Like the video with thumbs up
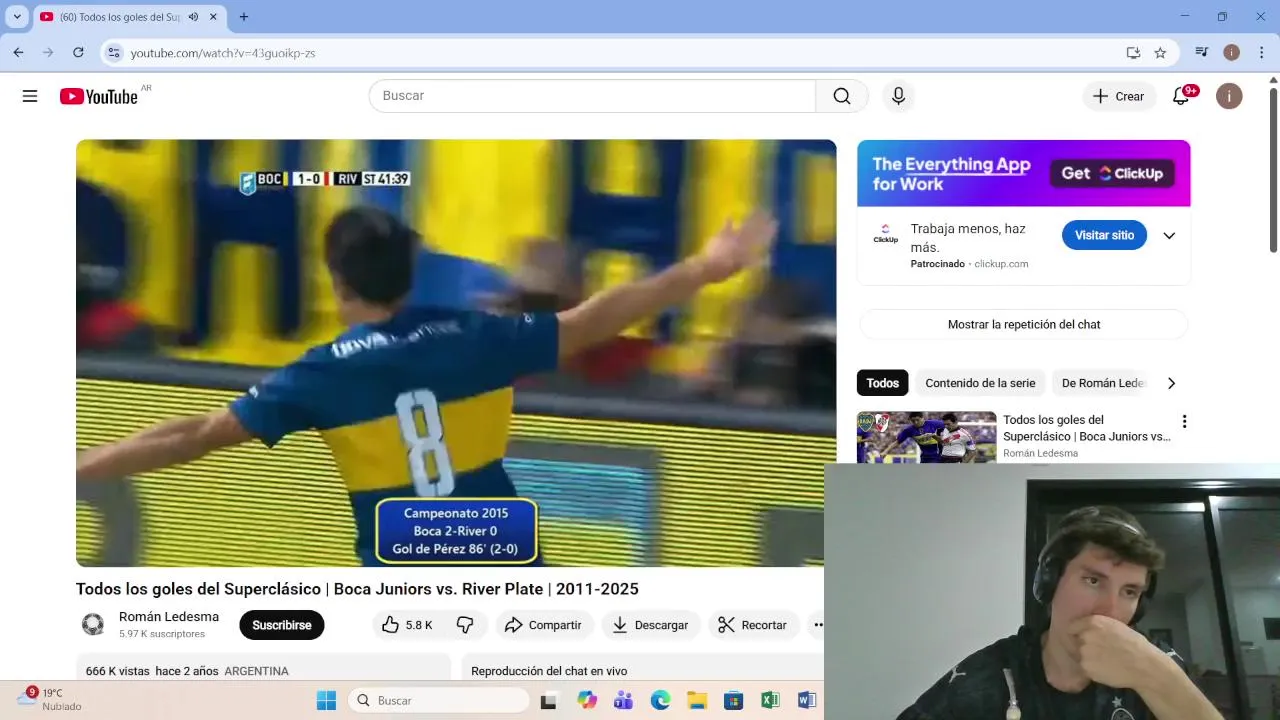This screenshot has height=720, width=1280. click(x=405, y=625)
